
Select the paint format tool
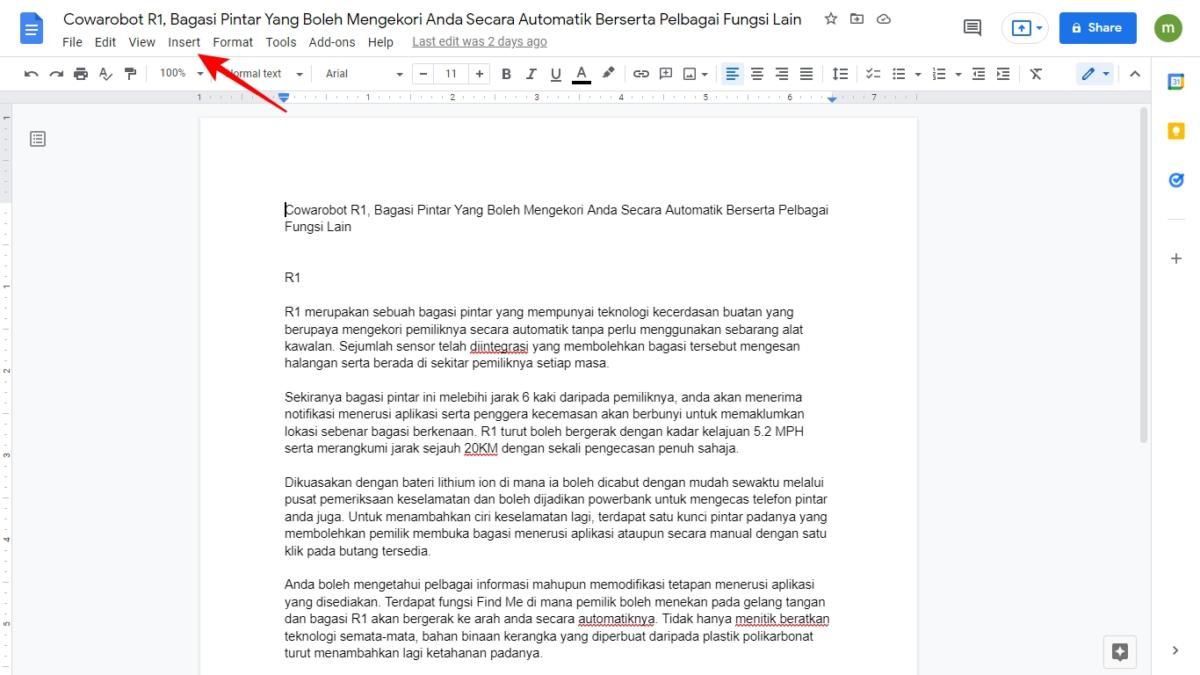pos(130,74)
